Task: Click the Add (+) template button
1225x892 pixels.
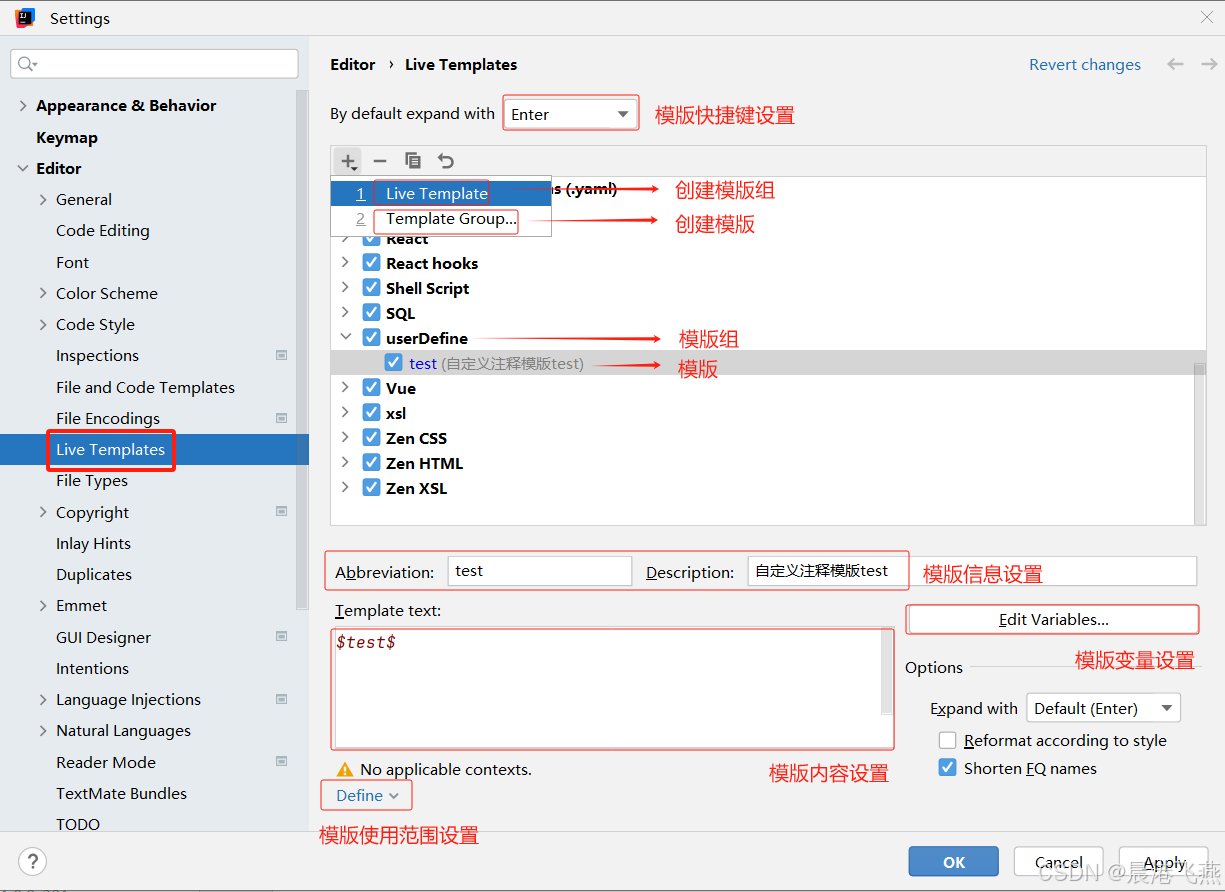Action: [348, 161]
